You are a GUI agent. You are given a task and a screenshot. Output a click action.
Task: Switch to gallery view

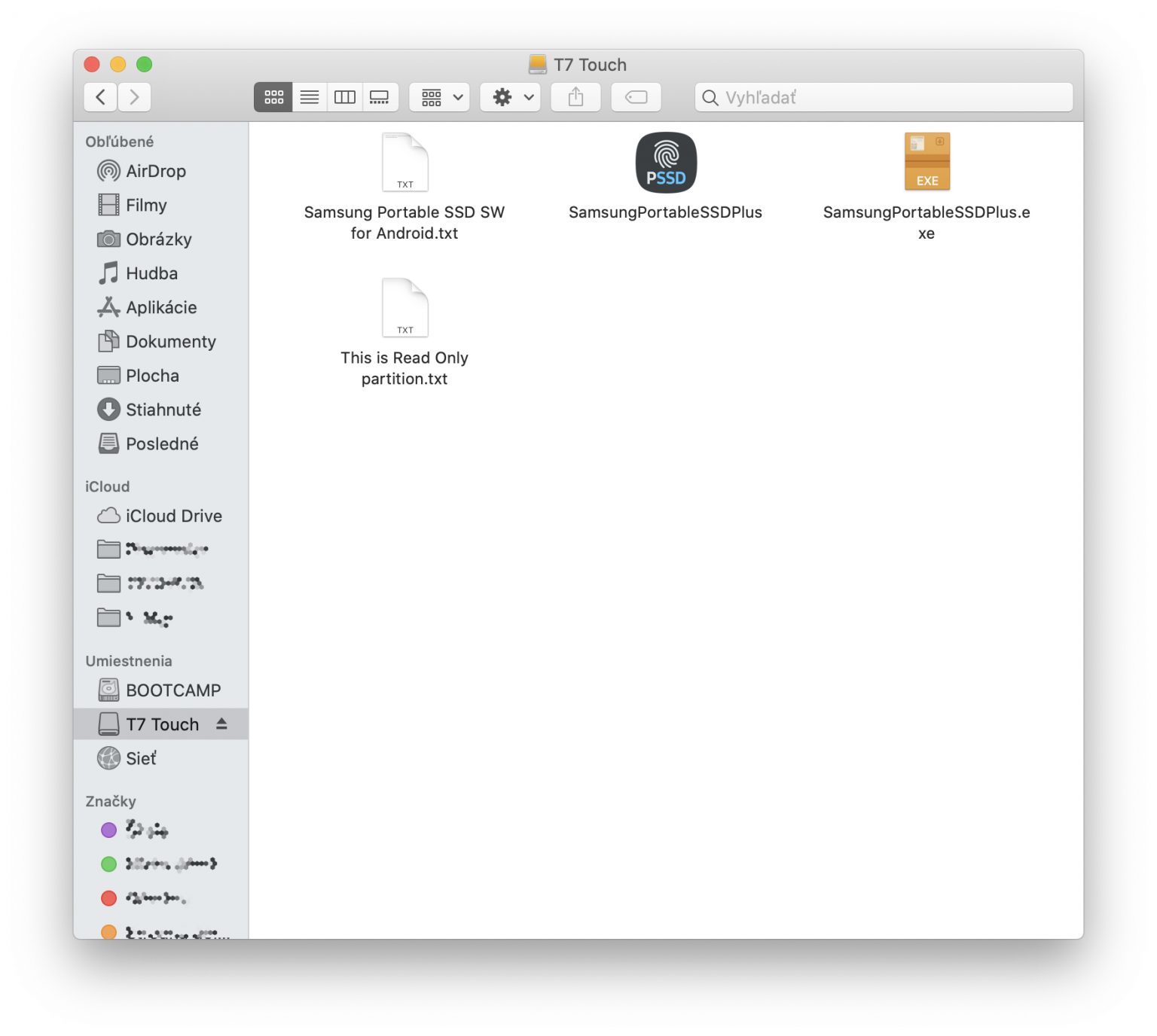[380, 97]
